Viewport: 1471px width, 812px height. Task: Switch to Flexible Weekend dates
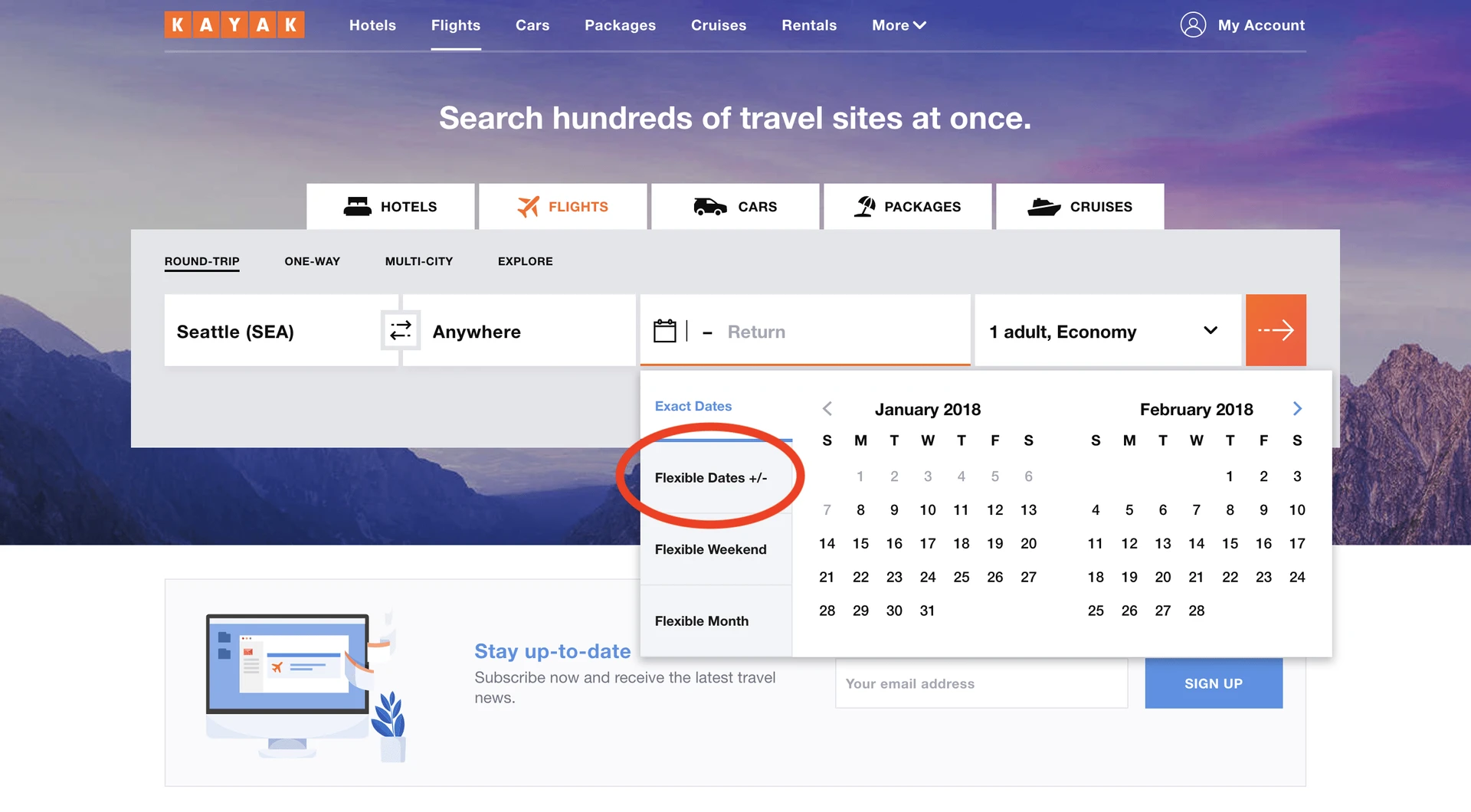710,549
